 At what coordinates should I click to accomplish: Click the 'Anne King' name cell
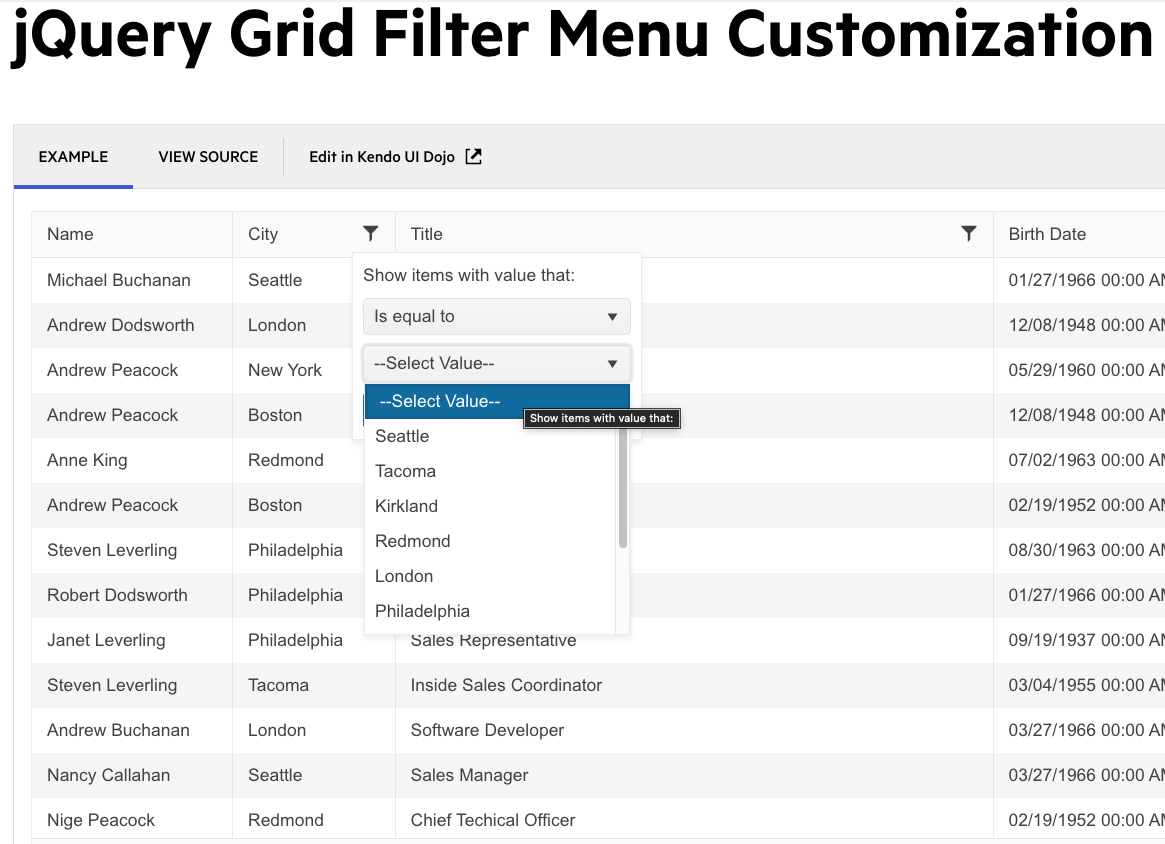coord(132,460)
